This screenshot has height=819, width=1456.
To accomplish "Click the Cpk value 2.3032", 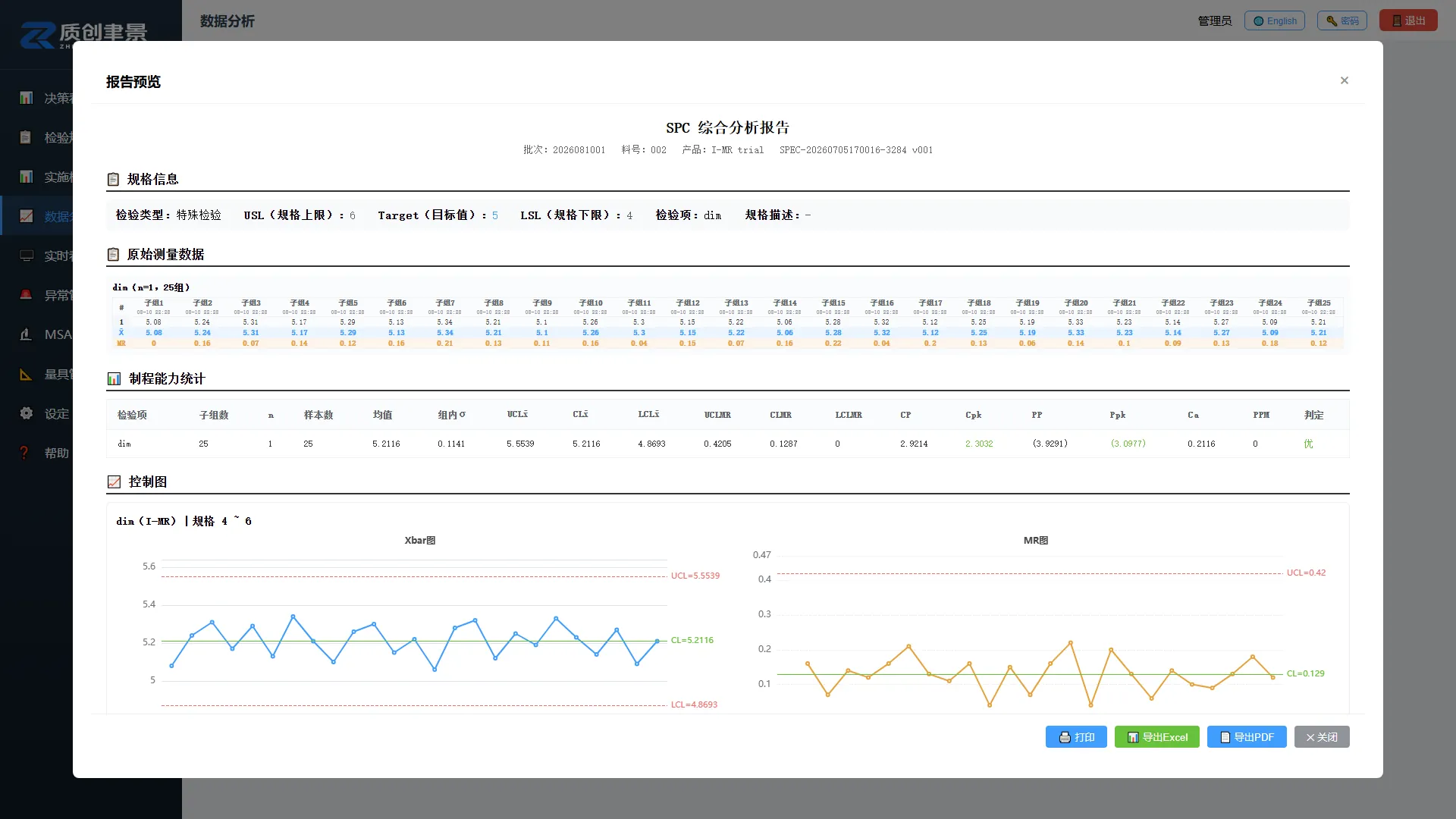I will point(979,444).
